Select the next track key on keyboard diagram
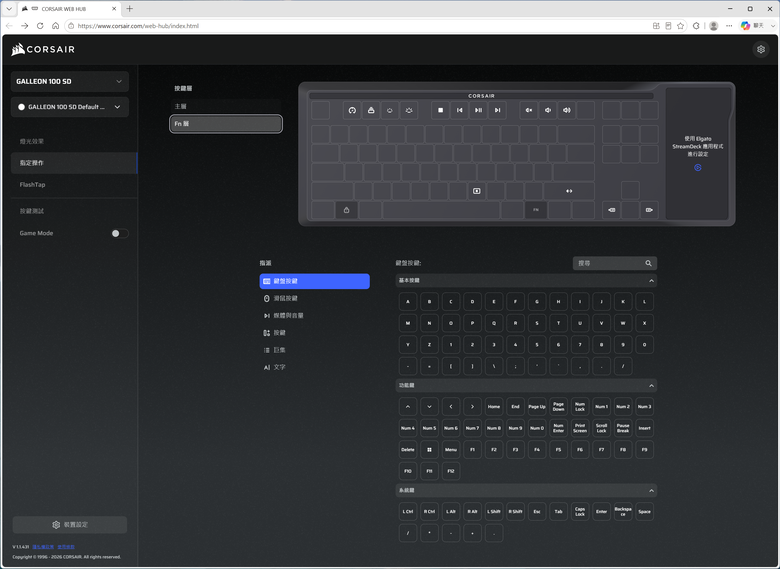Viewport: 780px width, 569px height. click(x=497, y=110)
